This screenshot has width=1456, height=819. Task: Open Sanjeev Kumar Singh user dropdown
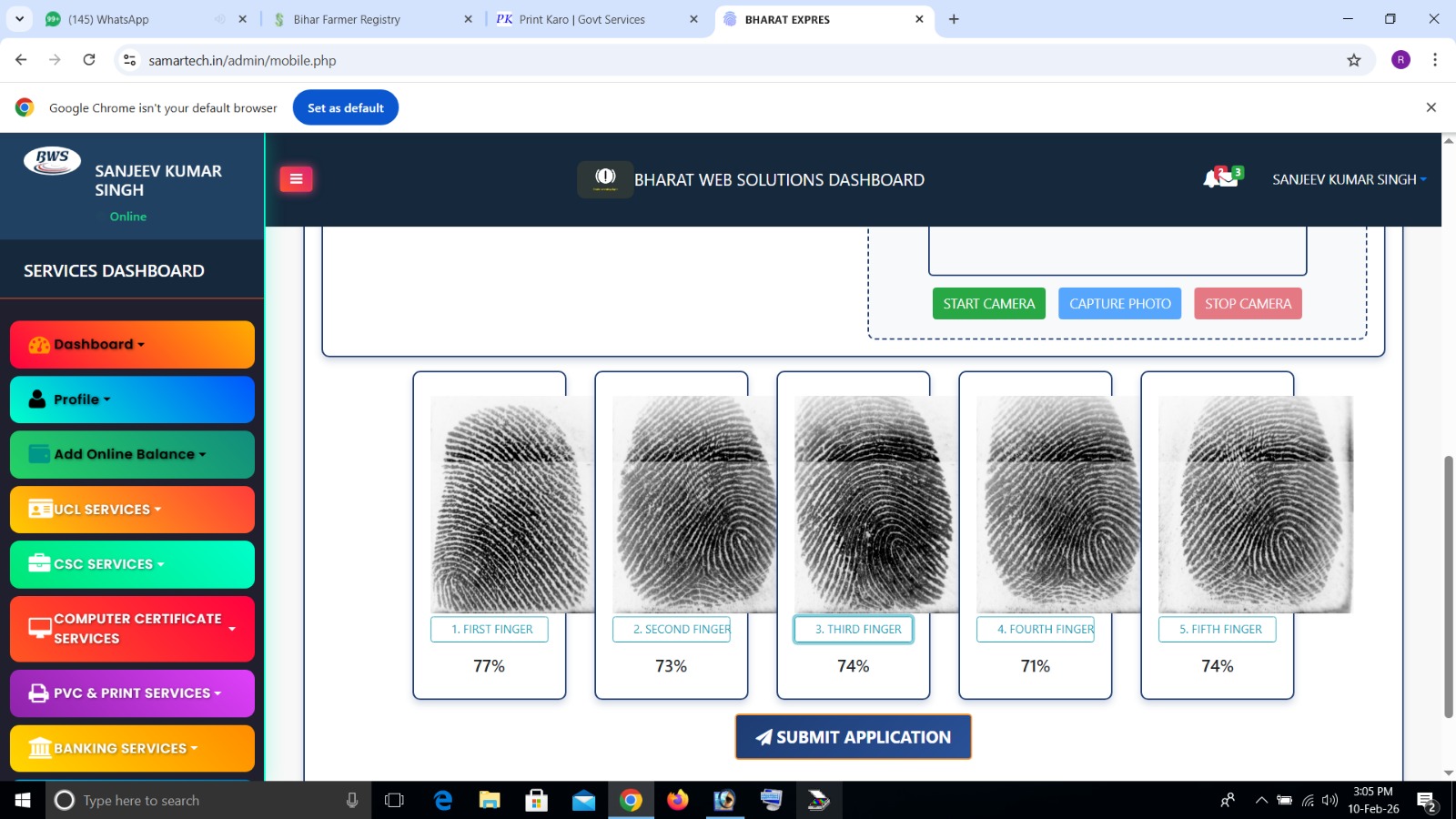tap(1349, 179)
